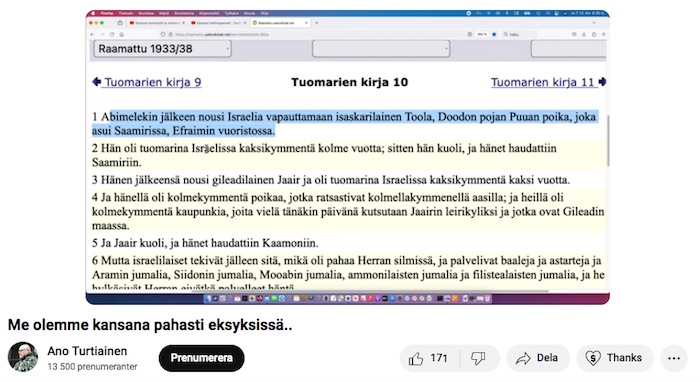Click the web page vertical scrollbar thumb
The image size is (700, 382).
[x=608, y=140]
